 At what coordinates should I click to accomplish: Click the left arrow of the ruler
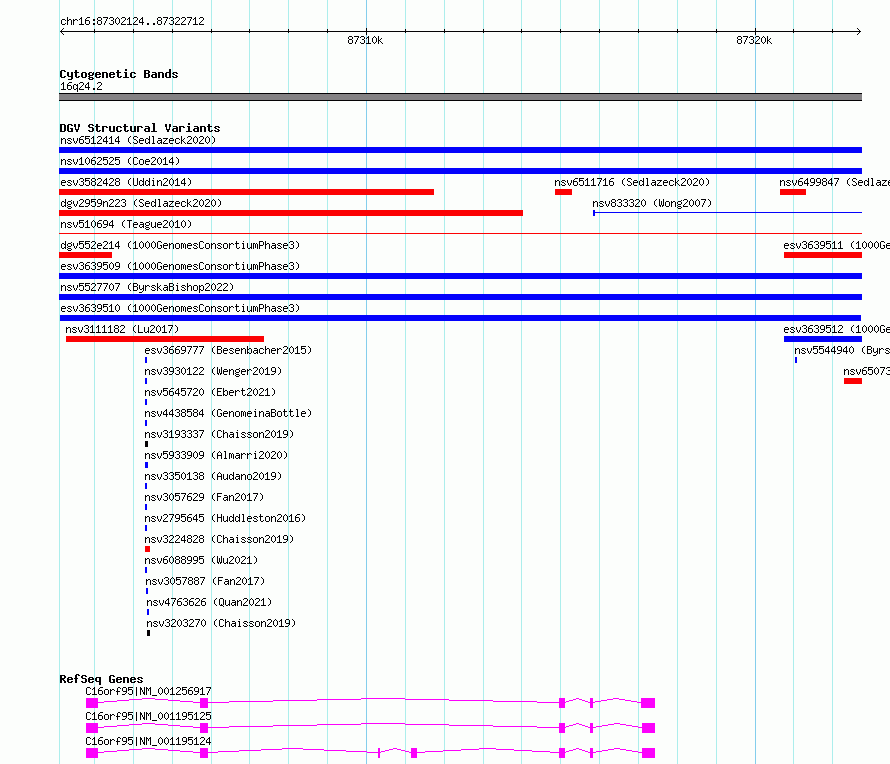coord(62,32)
